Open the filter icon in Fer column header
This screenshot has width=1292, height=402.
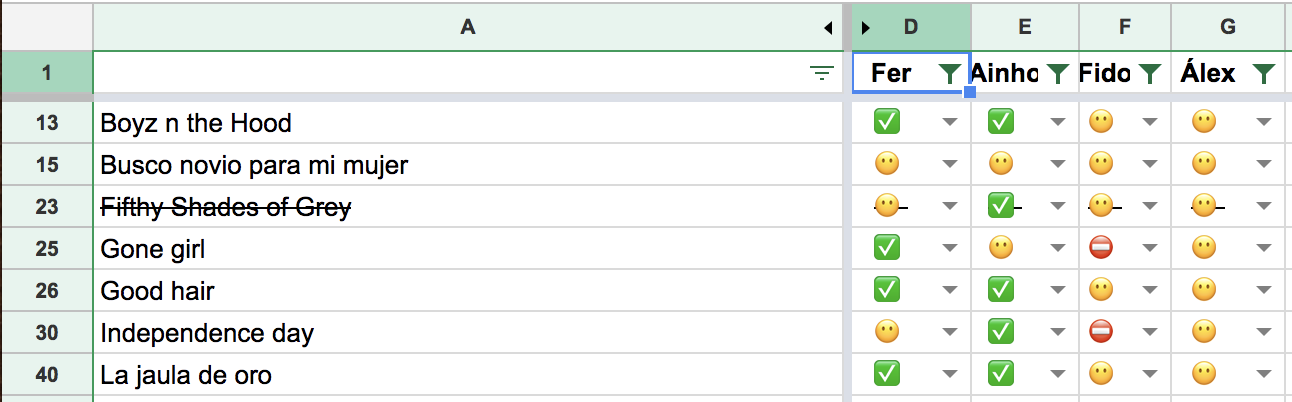click(x=950, y=73)
